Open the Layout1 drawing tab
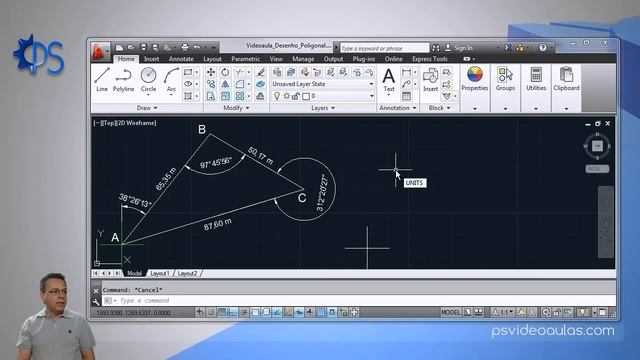The width and height of the screenshot is (640, 360). pos(160,273)
